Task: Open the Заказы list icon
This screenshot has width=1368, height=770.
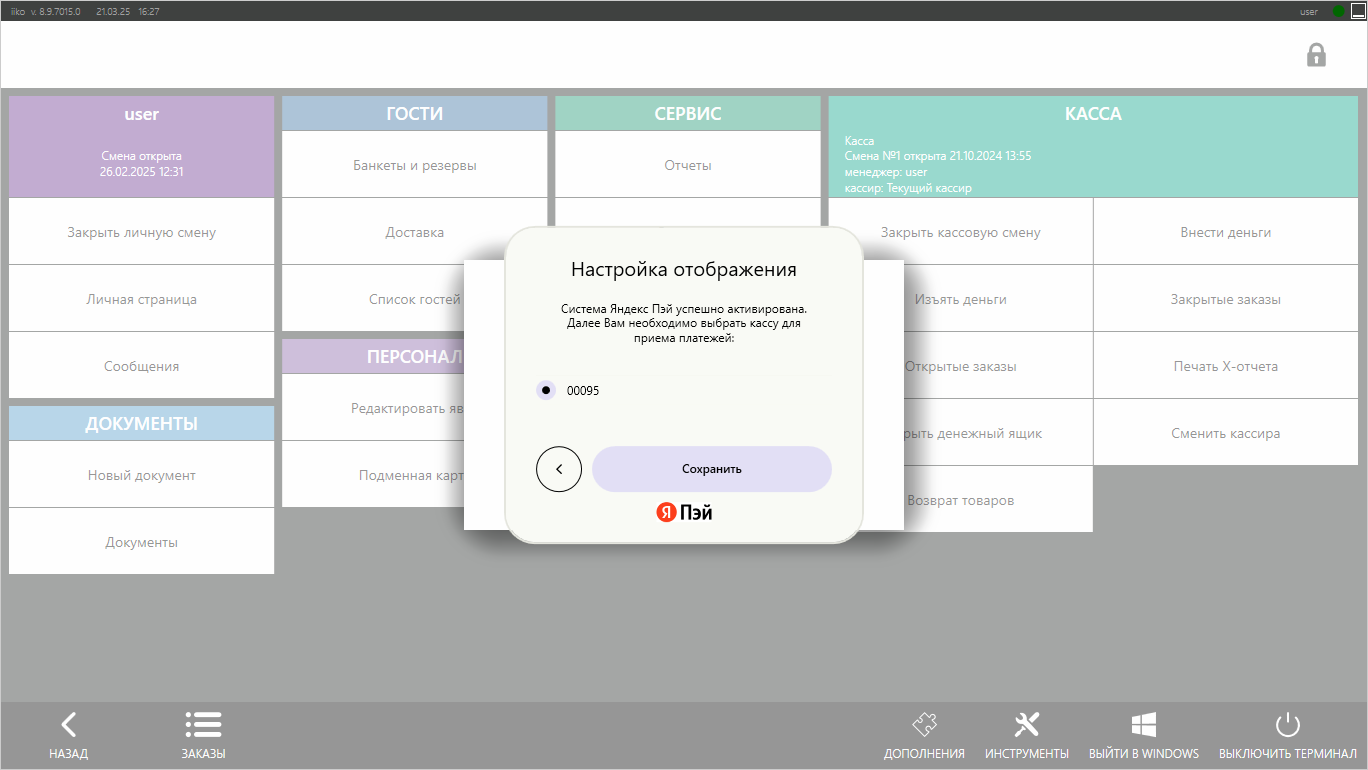Action: 203,726
